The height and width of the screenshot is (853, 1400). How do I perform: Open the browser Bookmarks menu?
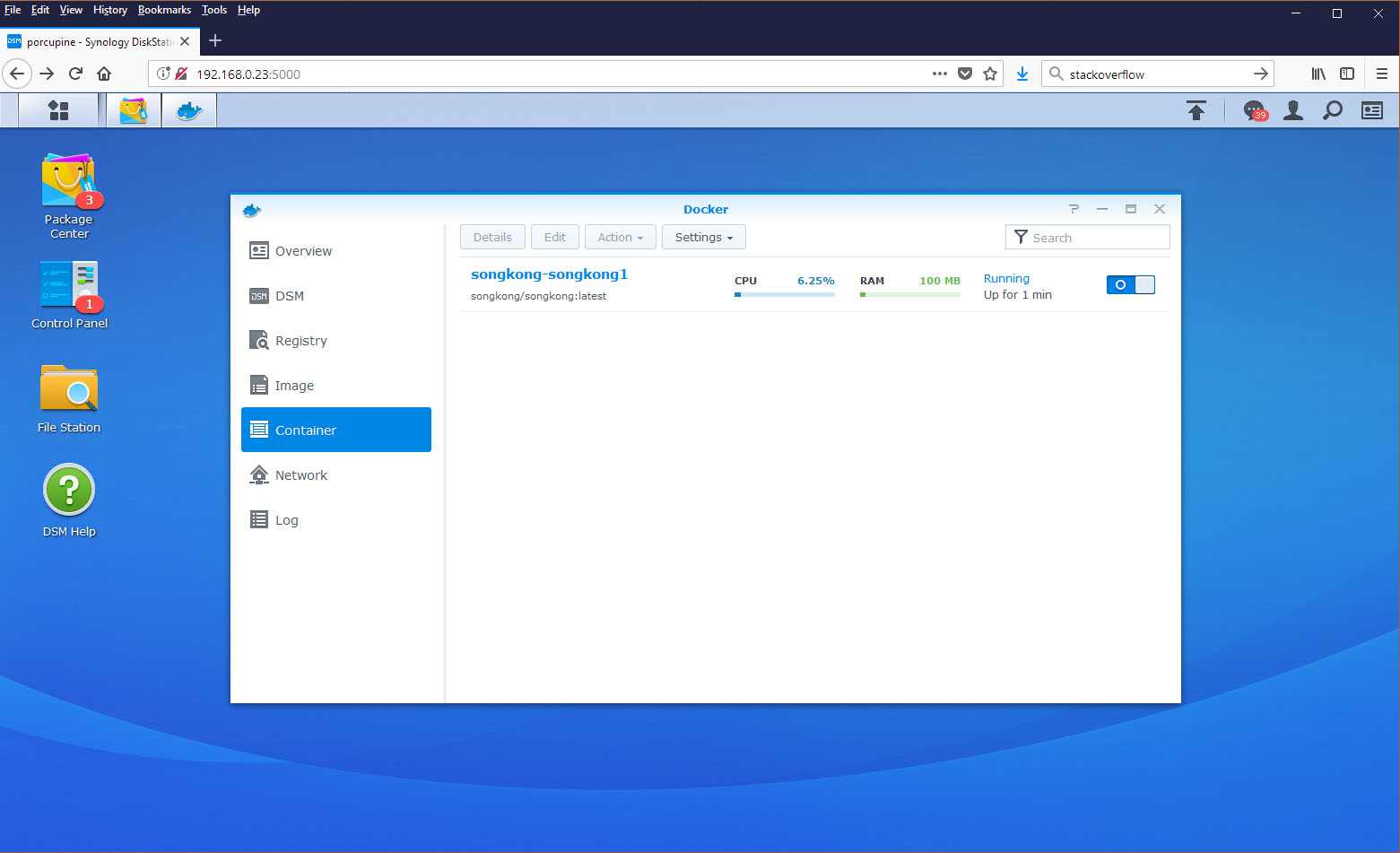[x=164, y=10]
